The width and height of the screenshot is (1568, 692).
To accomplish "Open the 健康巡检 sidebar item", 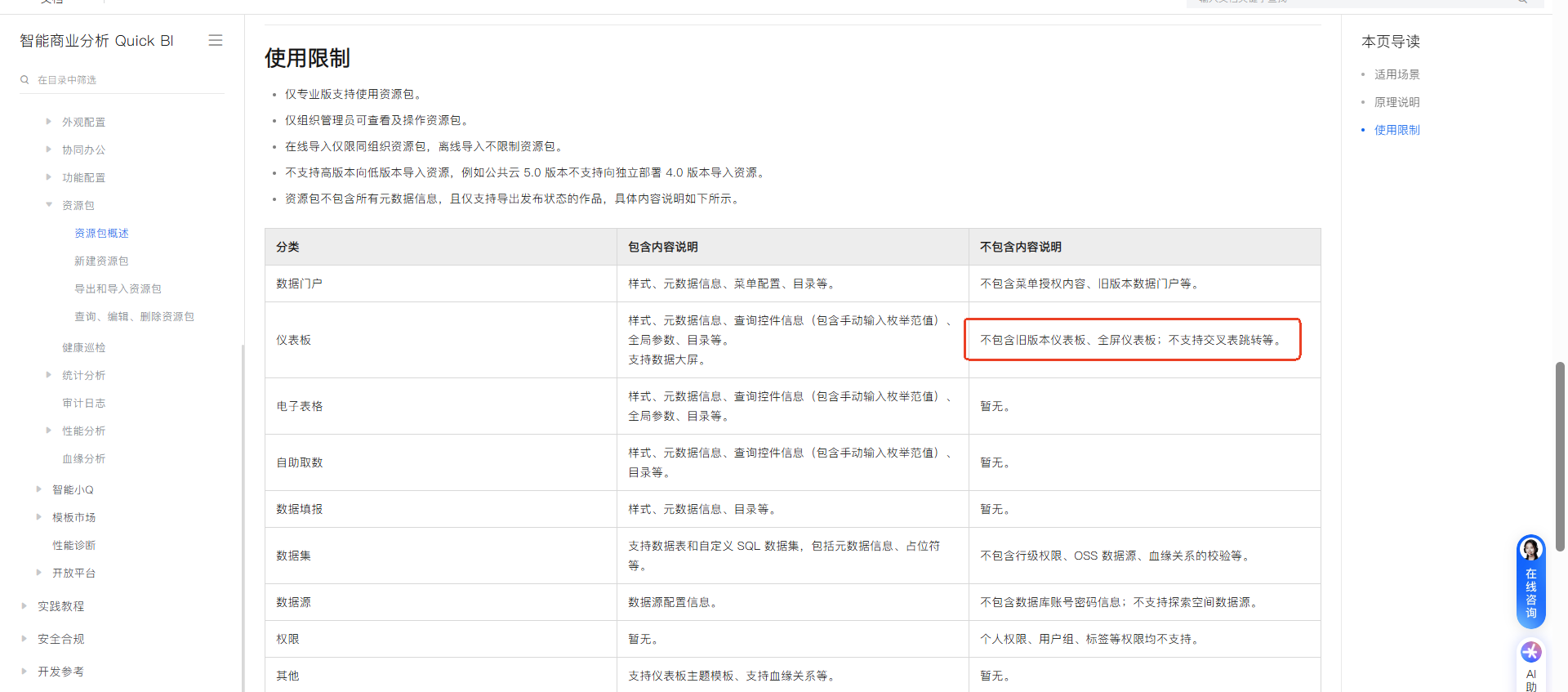I will [x=83, y=347].
